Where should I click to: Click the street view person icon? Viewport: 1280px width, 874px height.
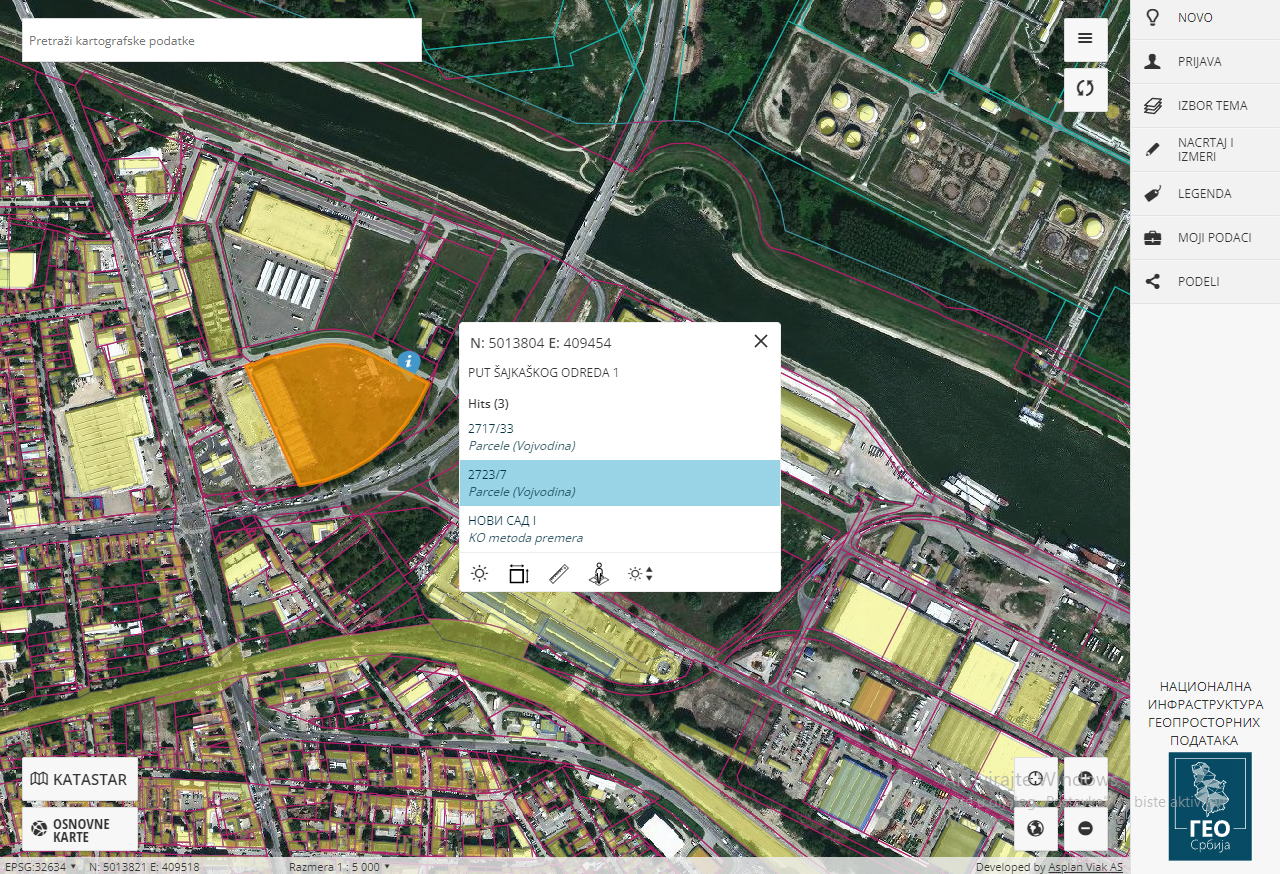(x=598, y=574)
